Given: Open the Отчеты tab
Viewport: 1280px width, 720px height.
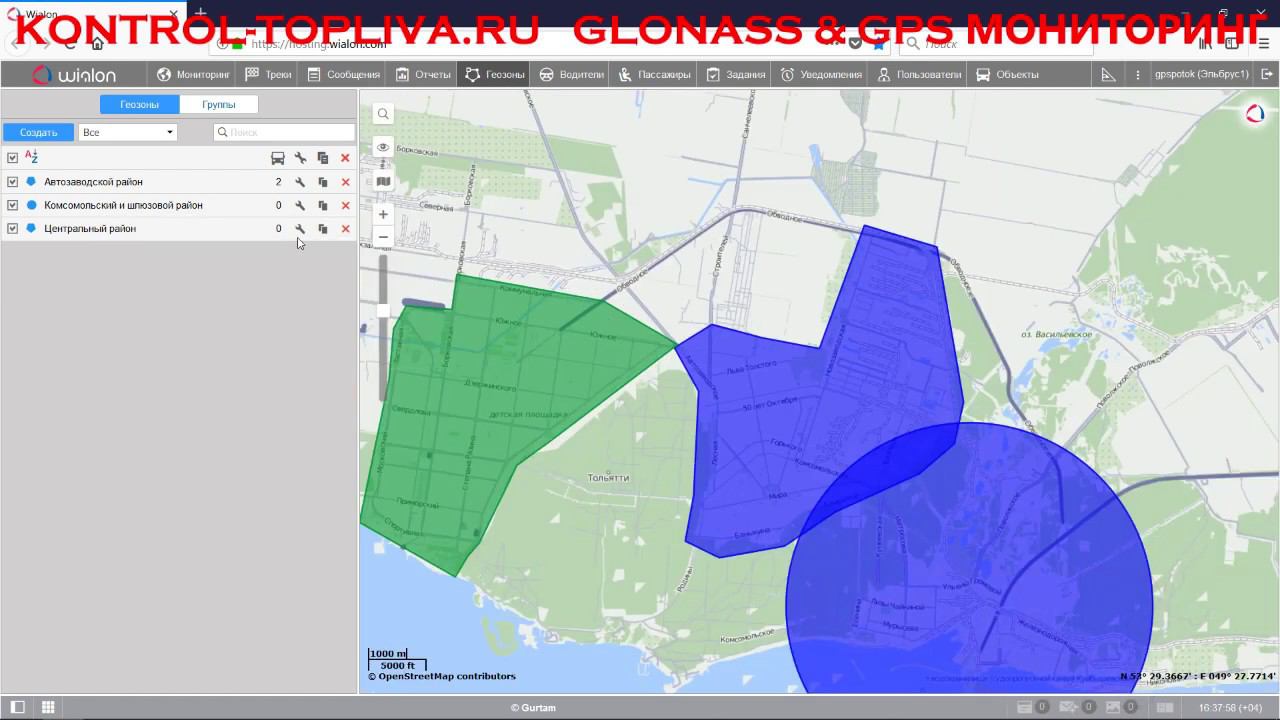Looking at the screenshot, I should click(x=422, y=74).
